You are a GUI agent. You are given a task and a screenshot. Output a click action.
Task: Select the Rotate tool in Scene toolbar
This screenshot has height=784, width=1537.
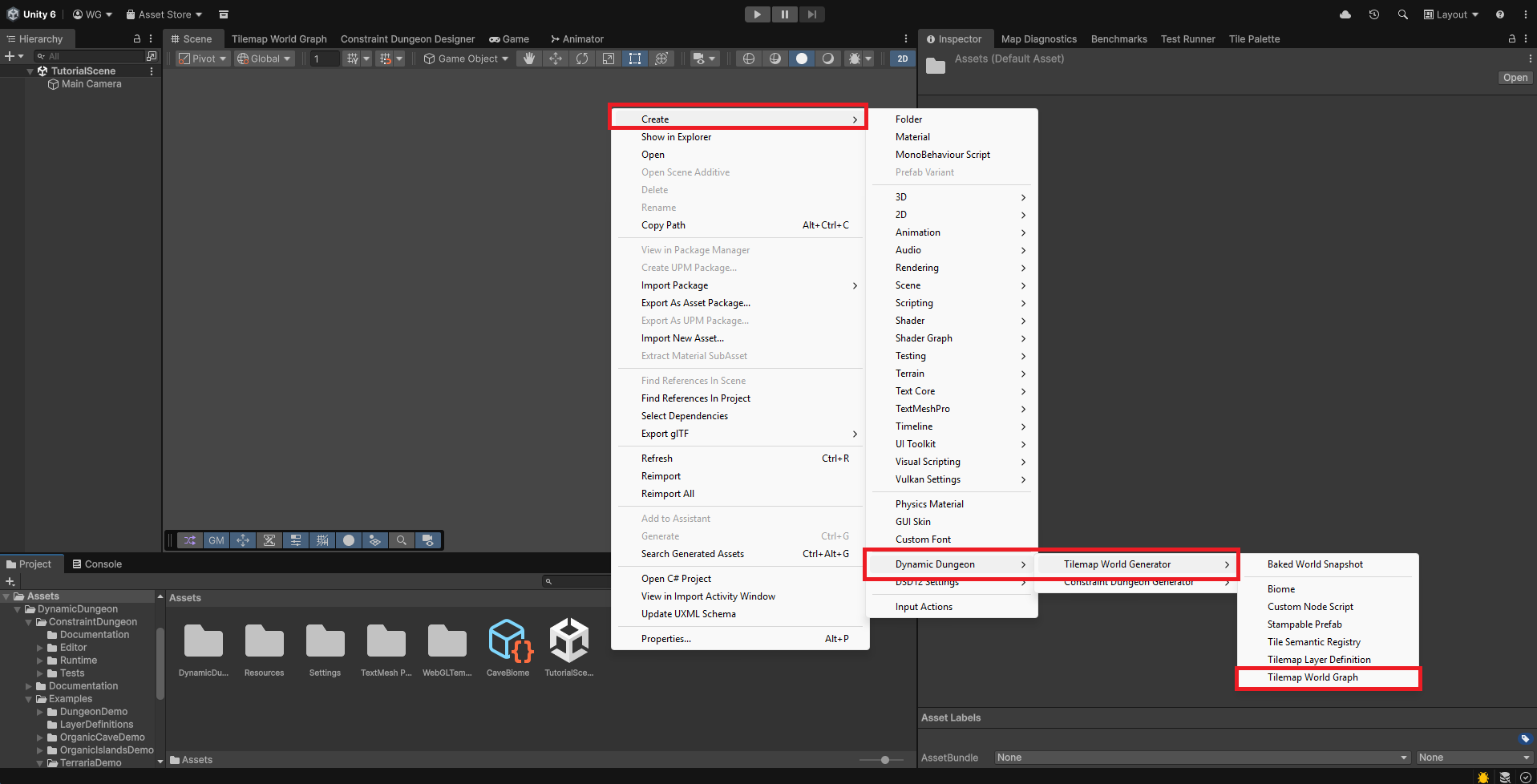(x=582, y=59)
